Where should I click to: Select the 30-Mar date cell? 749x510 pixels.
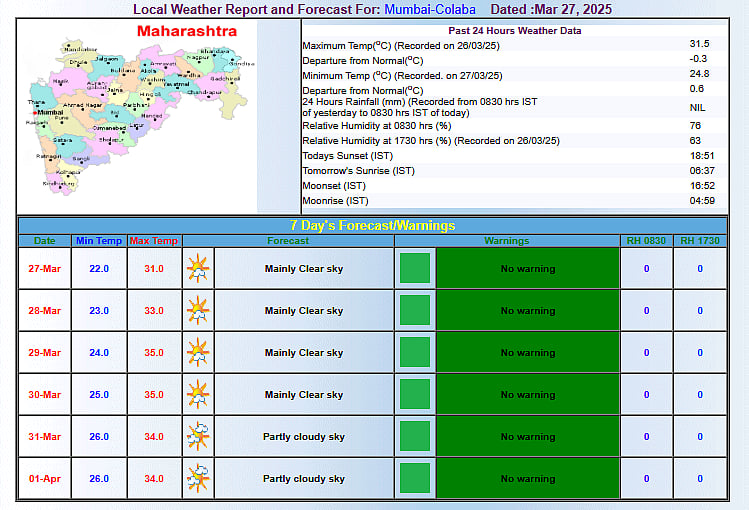[x=44, y=394]
